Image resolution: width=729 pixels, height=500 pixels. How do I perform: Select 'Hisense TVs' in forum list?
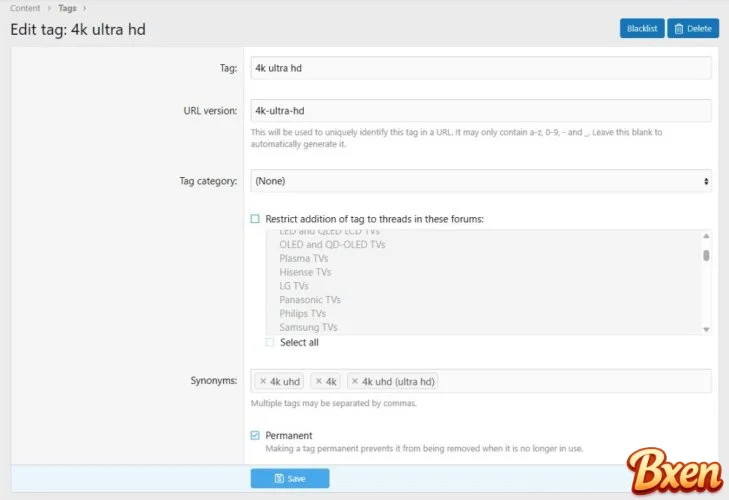[305, 272]
